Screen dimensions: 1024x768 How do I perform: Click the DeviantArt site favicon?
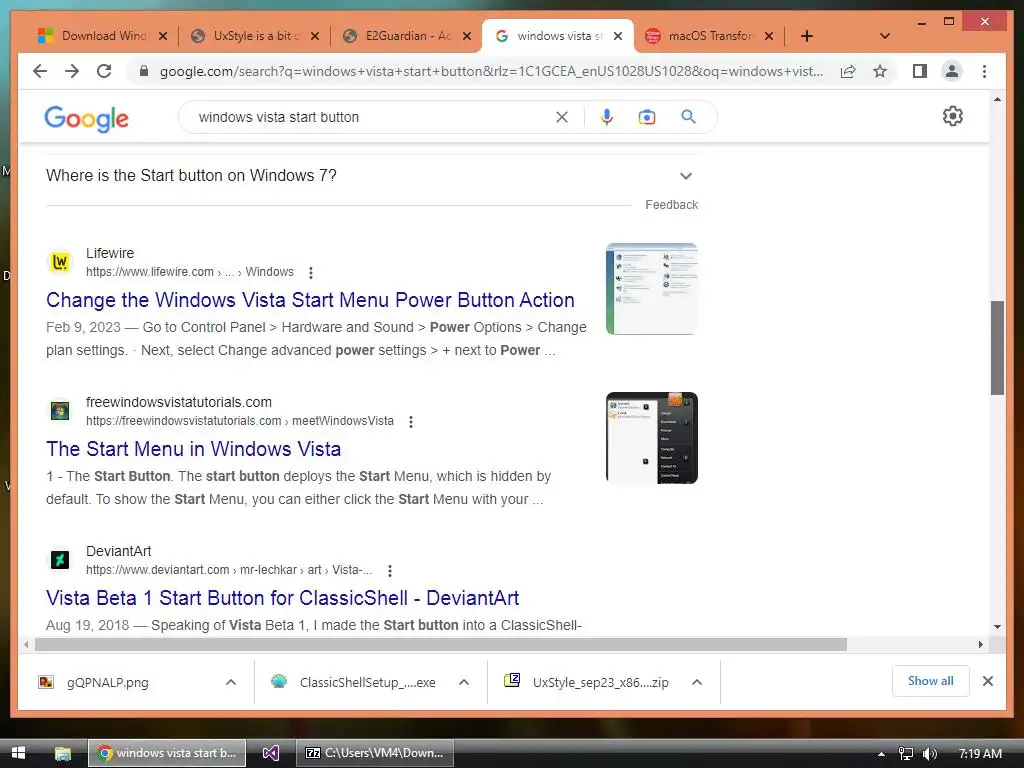tap(60, 560)
